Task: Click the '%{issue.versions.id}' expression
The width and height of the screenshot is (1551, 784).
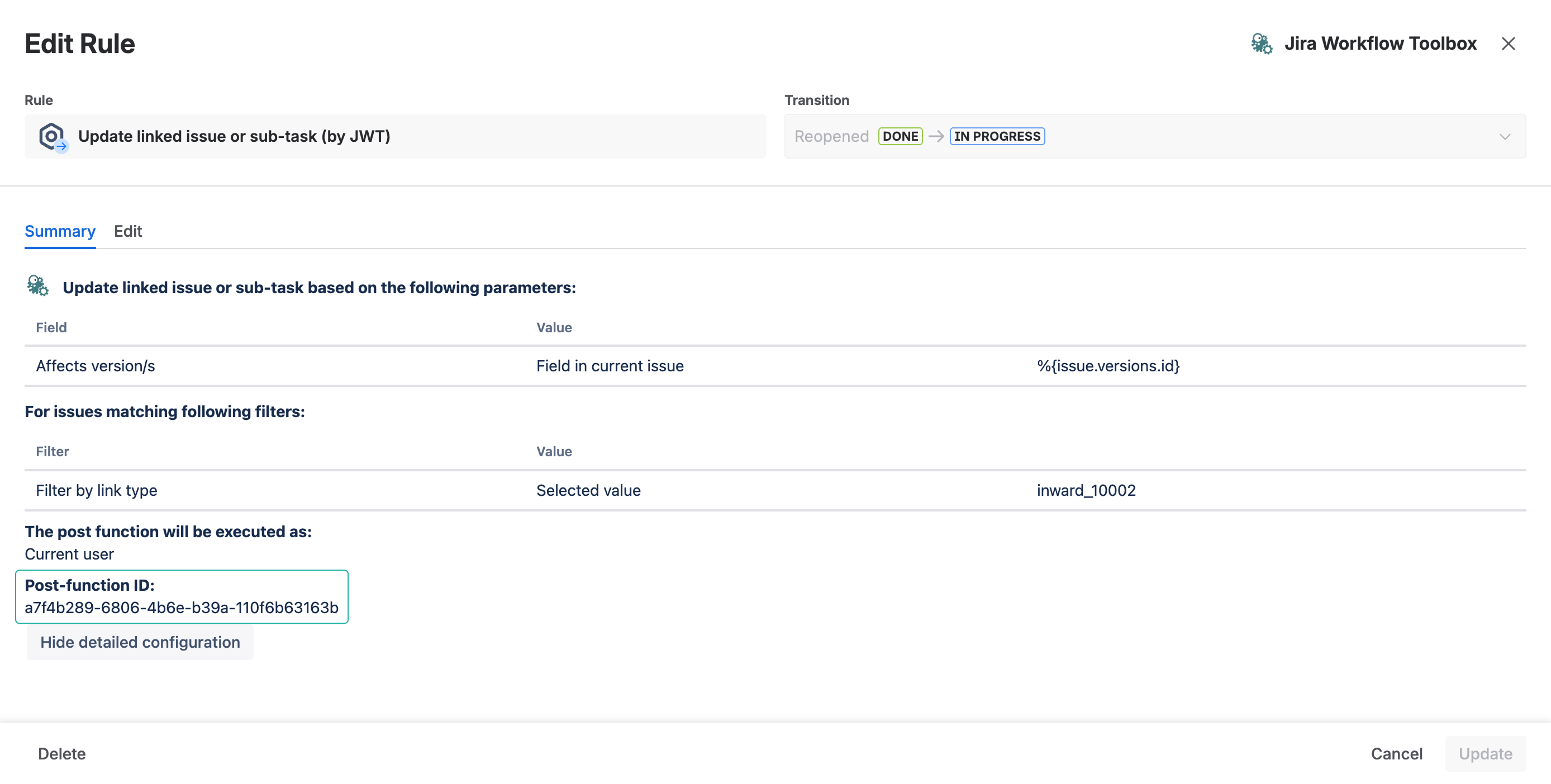Action: (1108, 366)
